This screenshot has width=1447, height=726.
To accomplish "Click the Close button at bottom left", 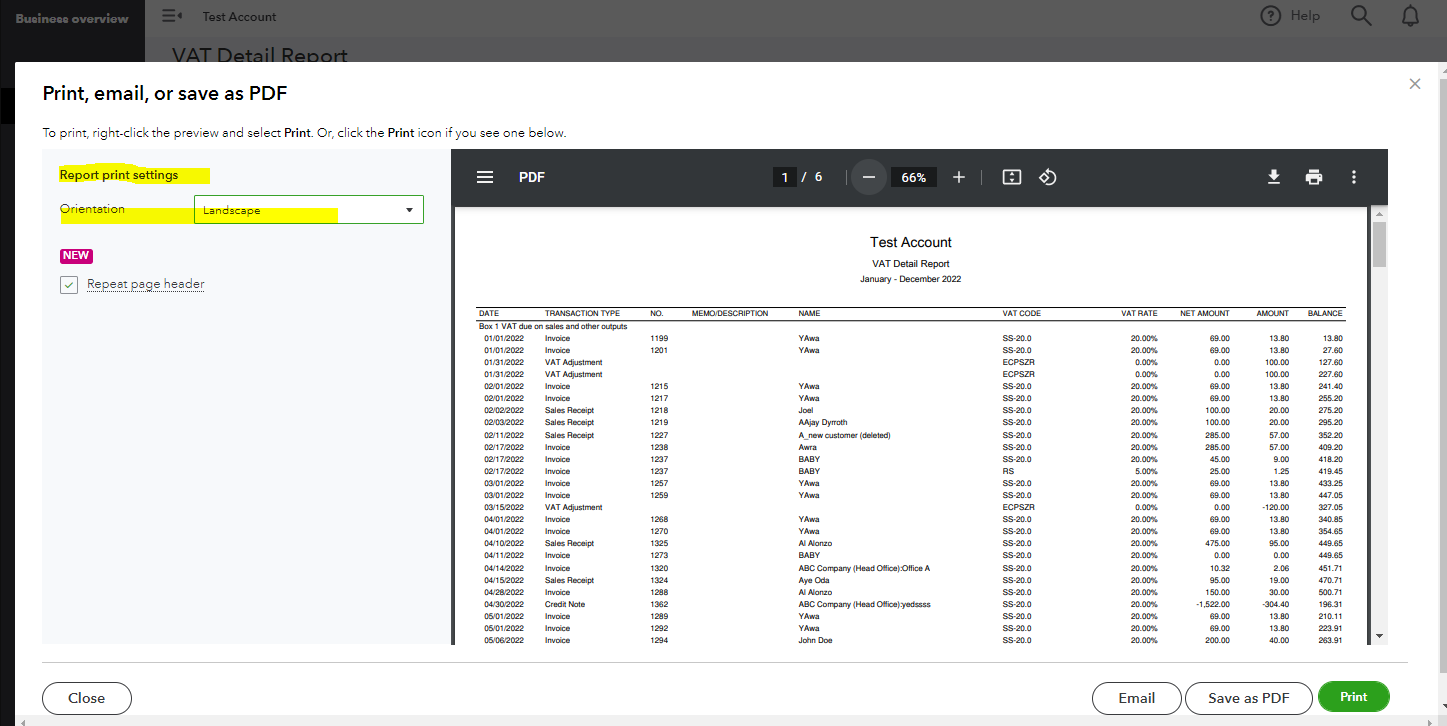I will [87, 698].
